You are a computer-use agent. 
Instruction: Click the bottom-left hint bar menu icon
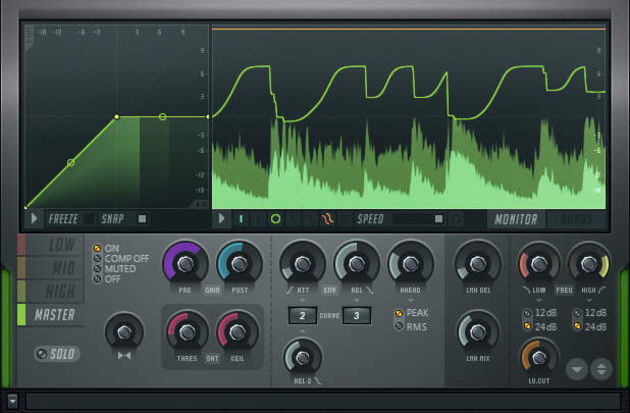point(12,401)
